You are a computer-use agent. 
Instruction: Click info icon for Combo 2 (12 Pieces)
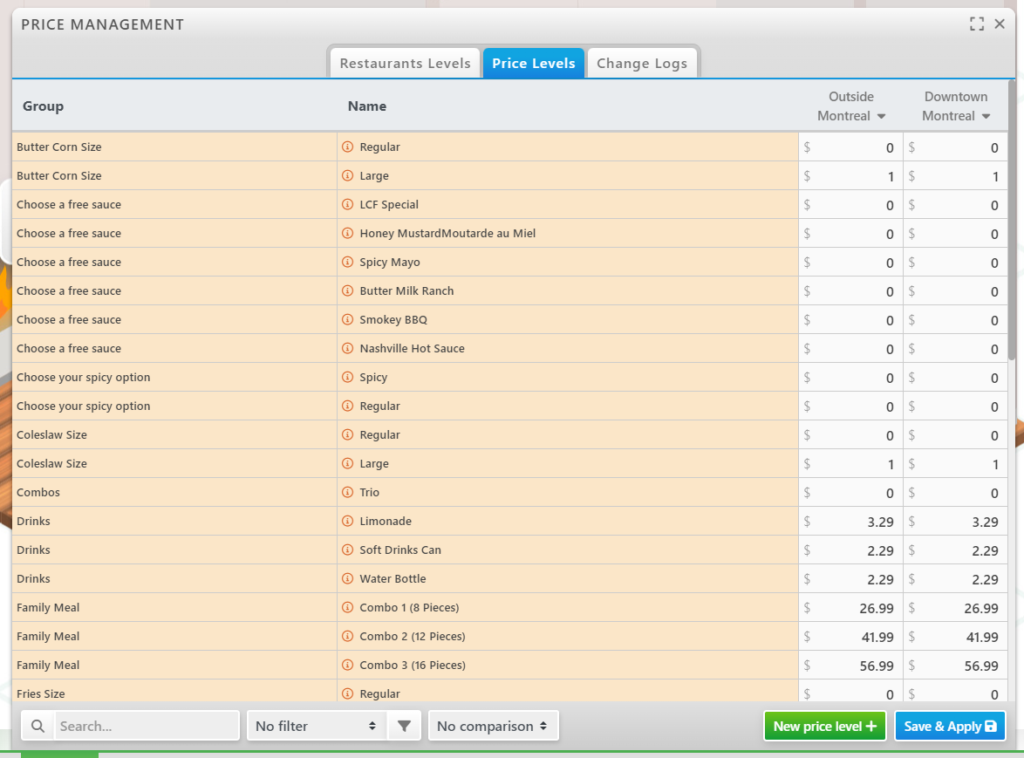point(348,637)
